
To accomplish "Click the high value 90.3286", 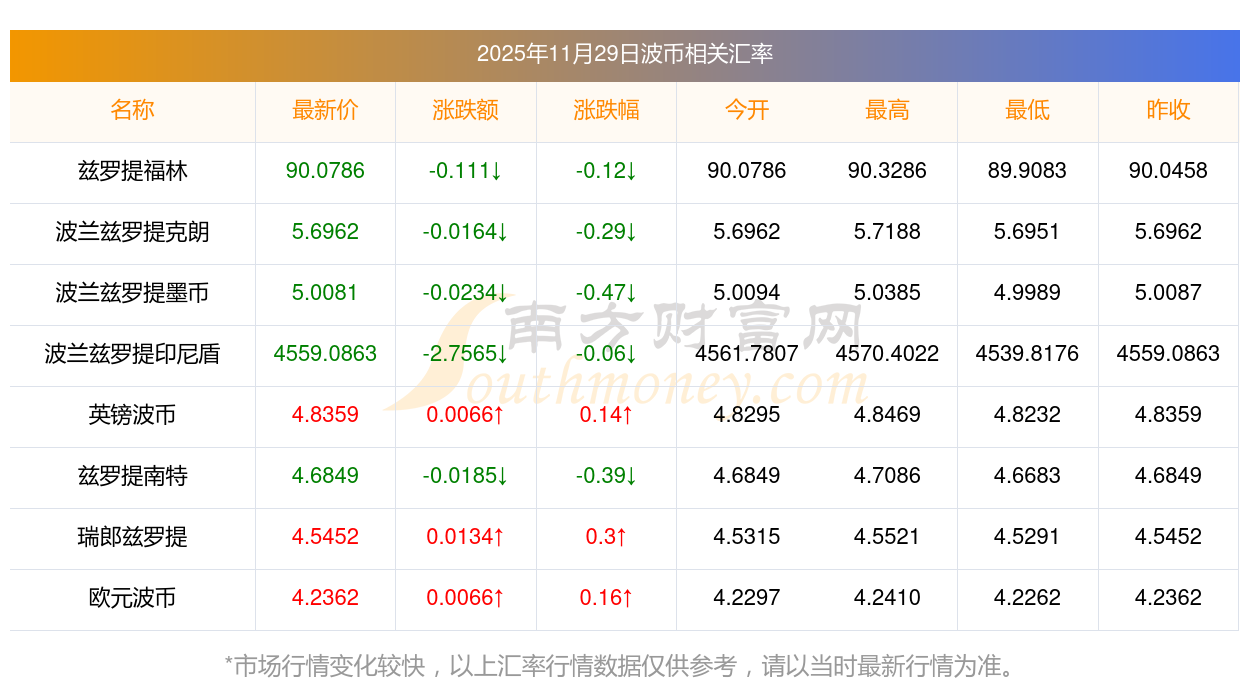I will pos(887,171).
